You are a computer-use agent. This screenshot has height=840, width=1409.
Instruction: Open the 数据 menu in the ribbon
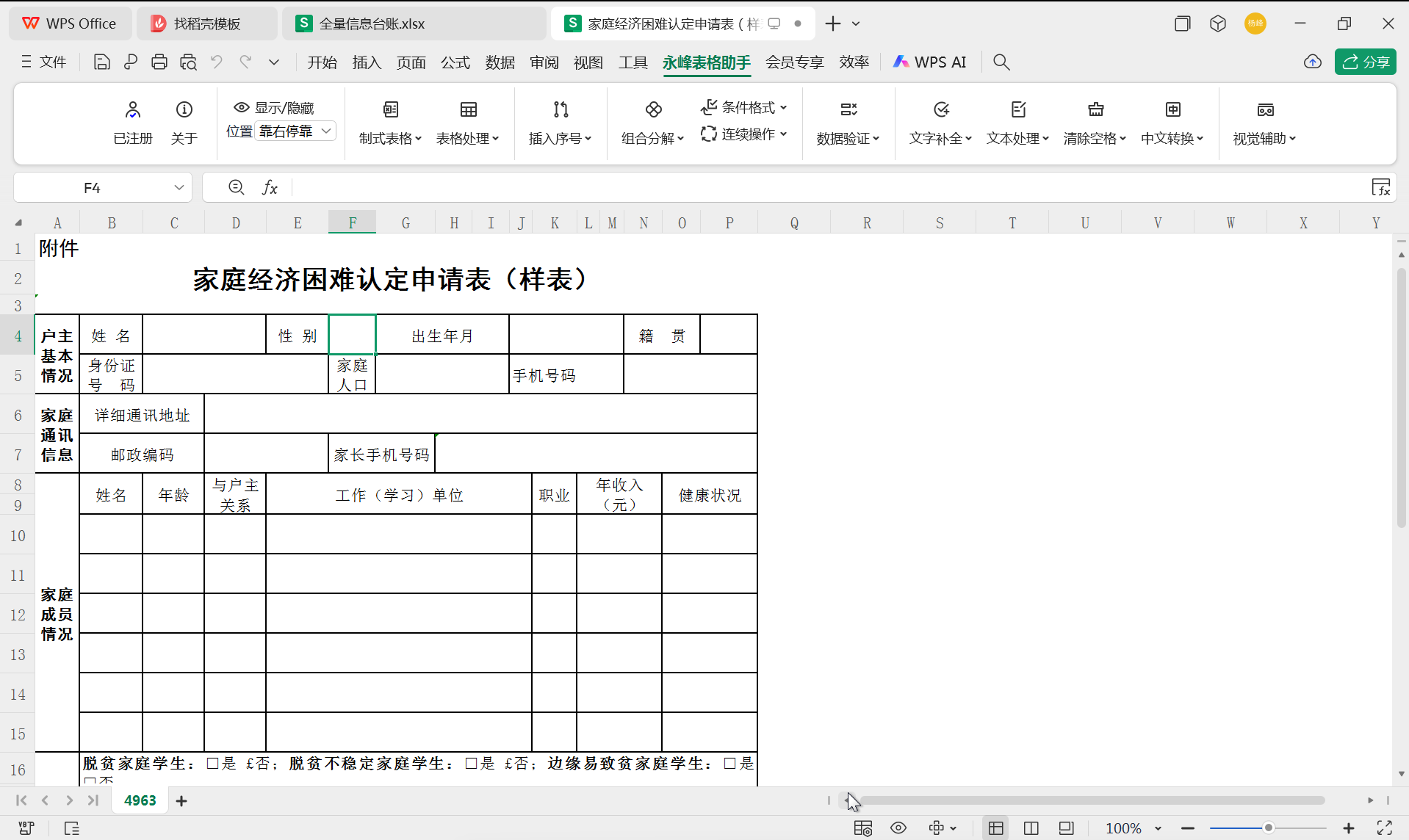(x=500, y=62)
